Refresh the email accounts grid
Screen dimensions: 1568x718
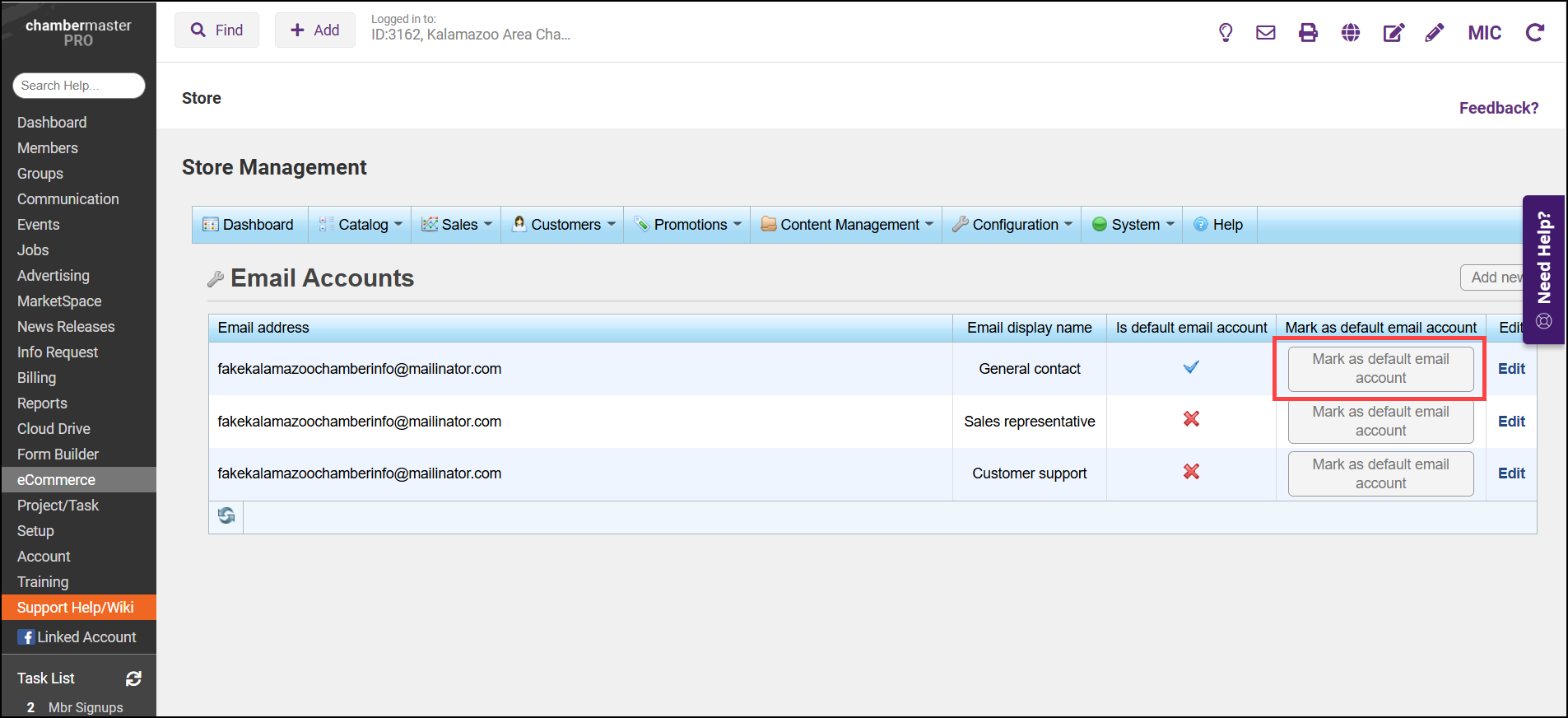coord(226,516)
